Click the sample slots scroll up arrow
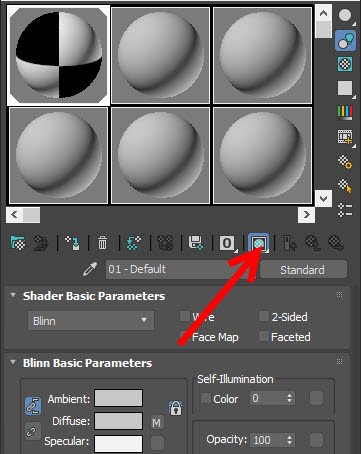Screen dimensions: 361x454 (x=323, y=13)
